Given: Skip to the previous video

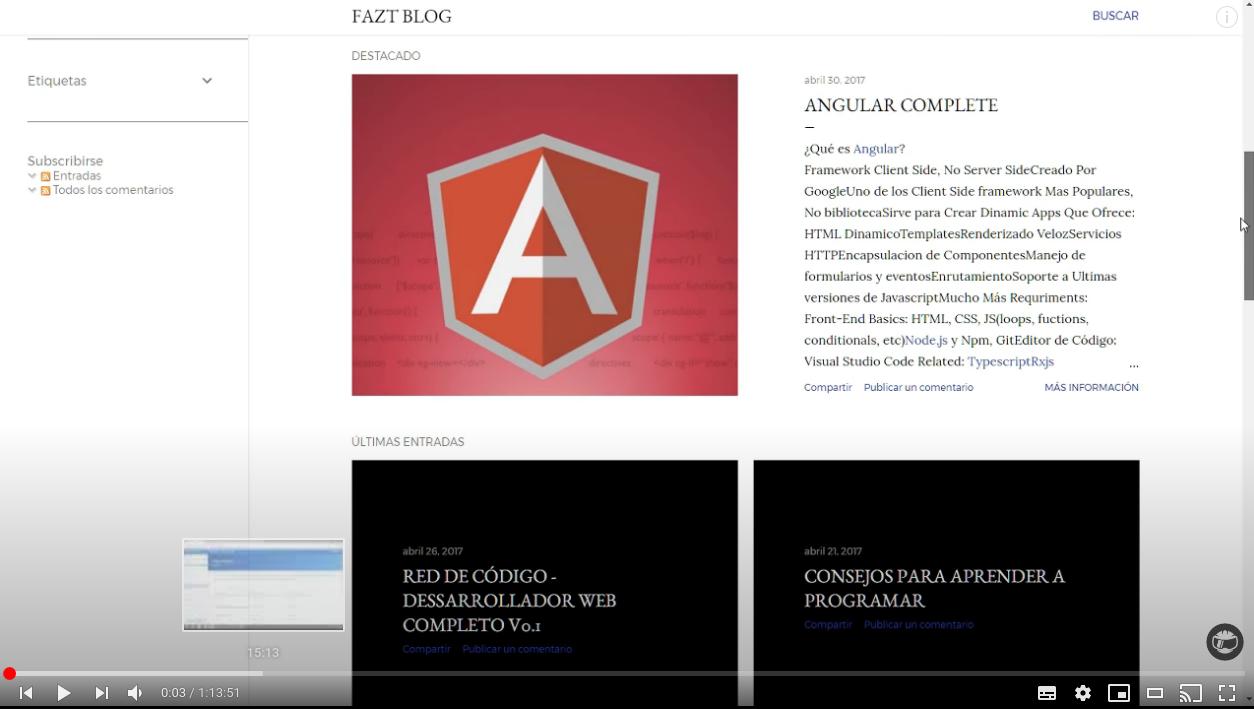Looking at the screenshot, I should click(x=26, y=693).
